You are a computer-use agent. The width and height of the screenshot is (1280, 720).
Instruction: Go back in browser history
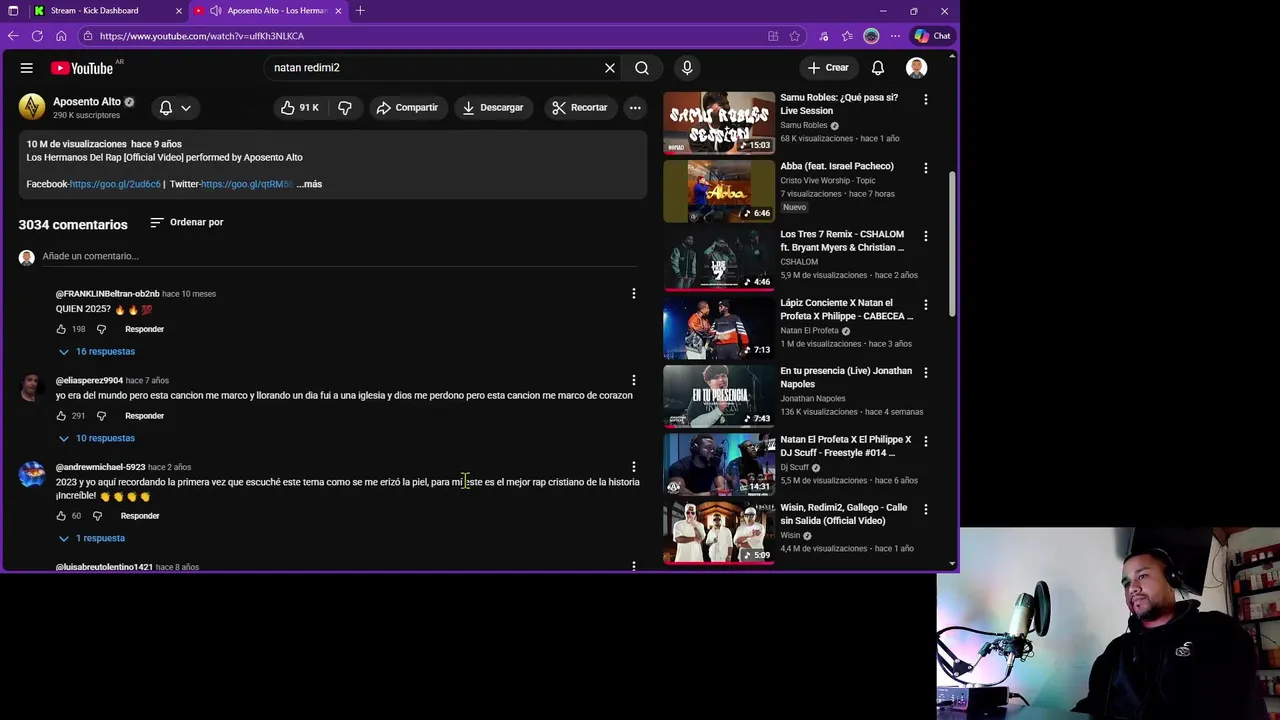13,36
